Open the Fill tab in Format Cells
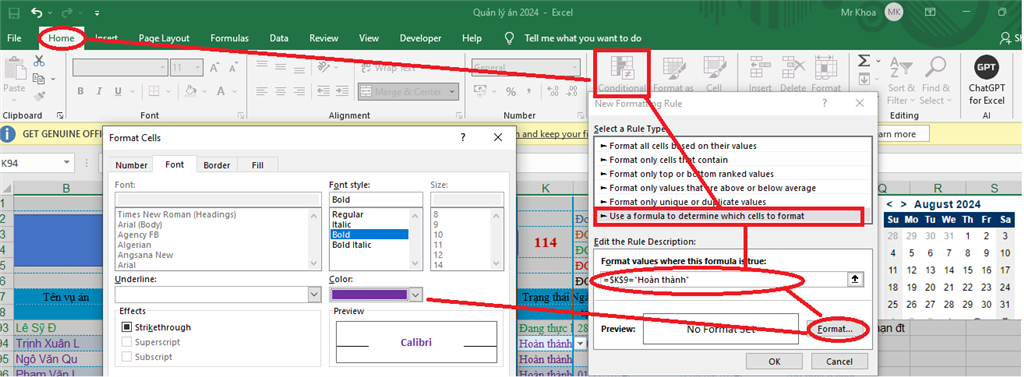 [x=257, y=165]
